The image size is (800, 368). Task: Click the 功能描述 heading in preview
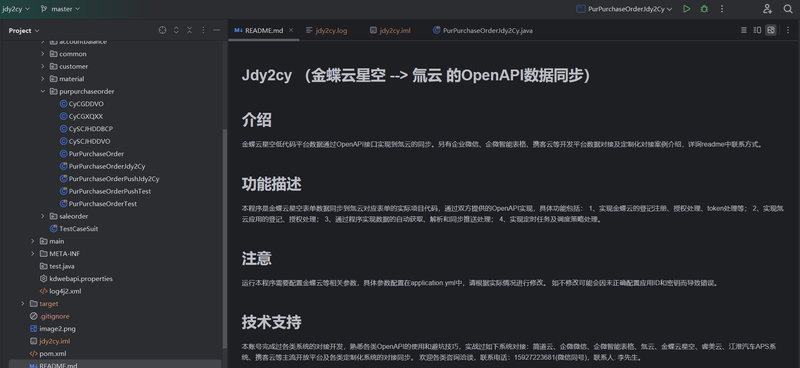click(x=272, y=184)
